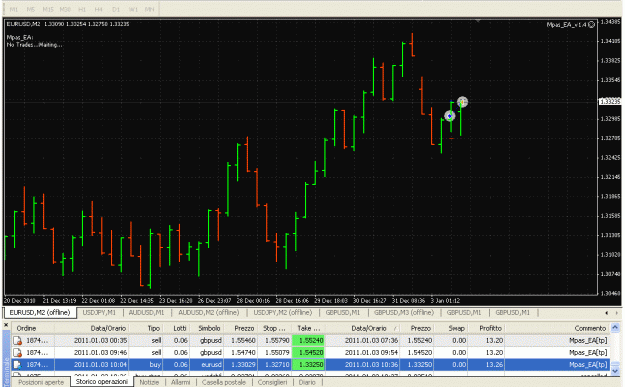Select the H1 timeframe button
625x387 pixels.
[82, 9]
